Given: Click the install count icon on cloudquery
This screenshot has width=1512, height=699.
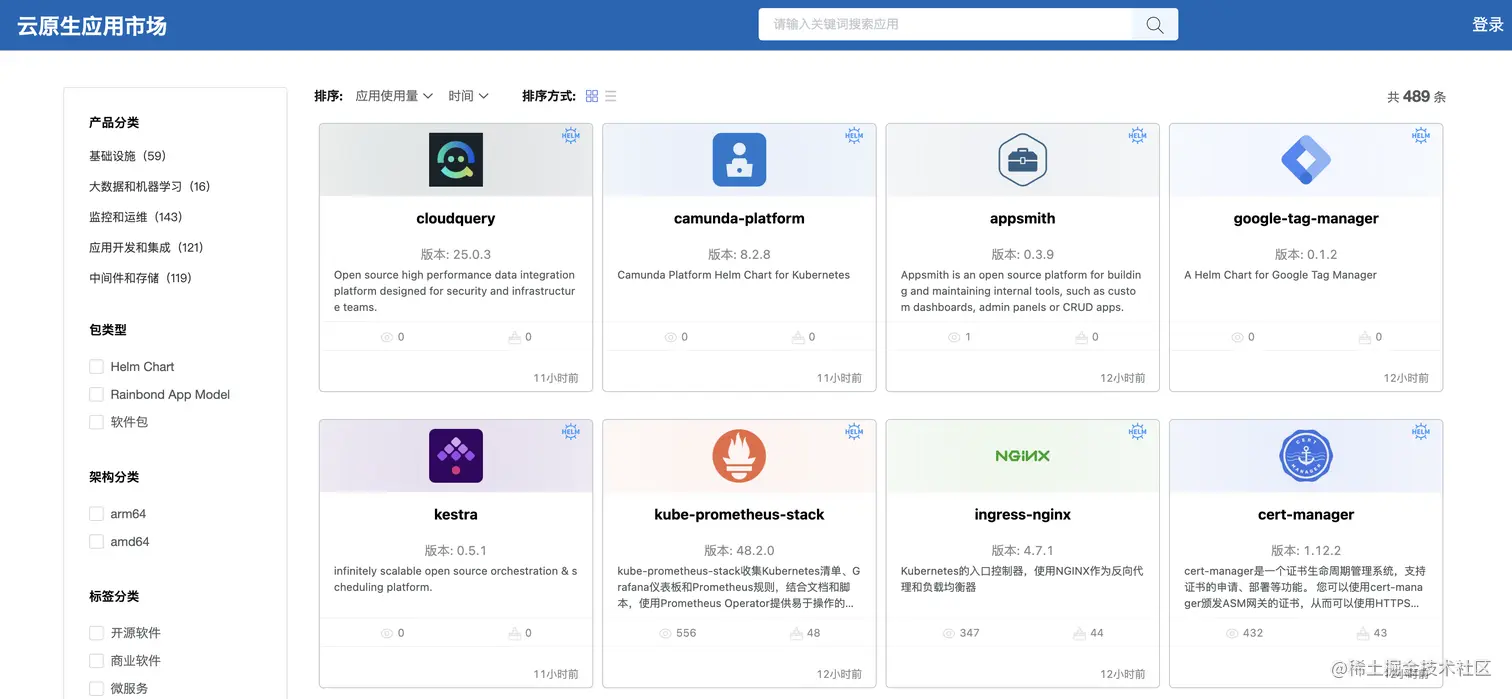Looking at the screenshot, I should tap(514, 337).
